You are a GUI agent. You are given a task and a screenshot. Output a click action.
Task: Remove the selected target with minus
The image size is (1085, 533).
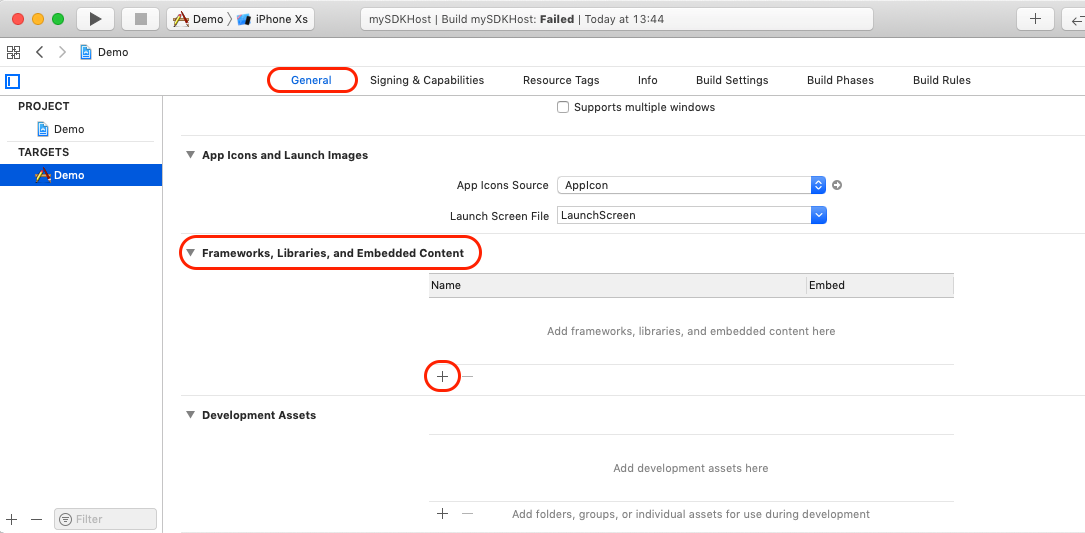37,519
